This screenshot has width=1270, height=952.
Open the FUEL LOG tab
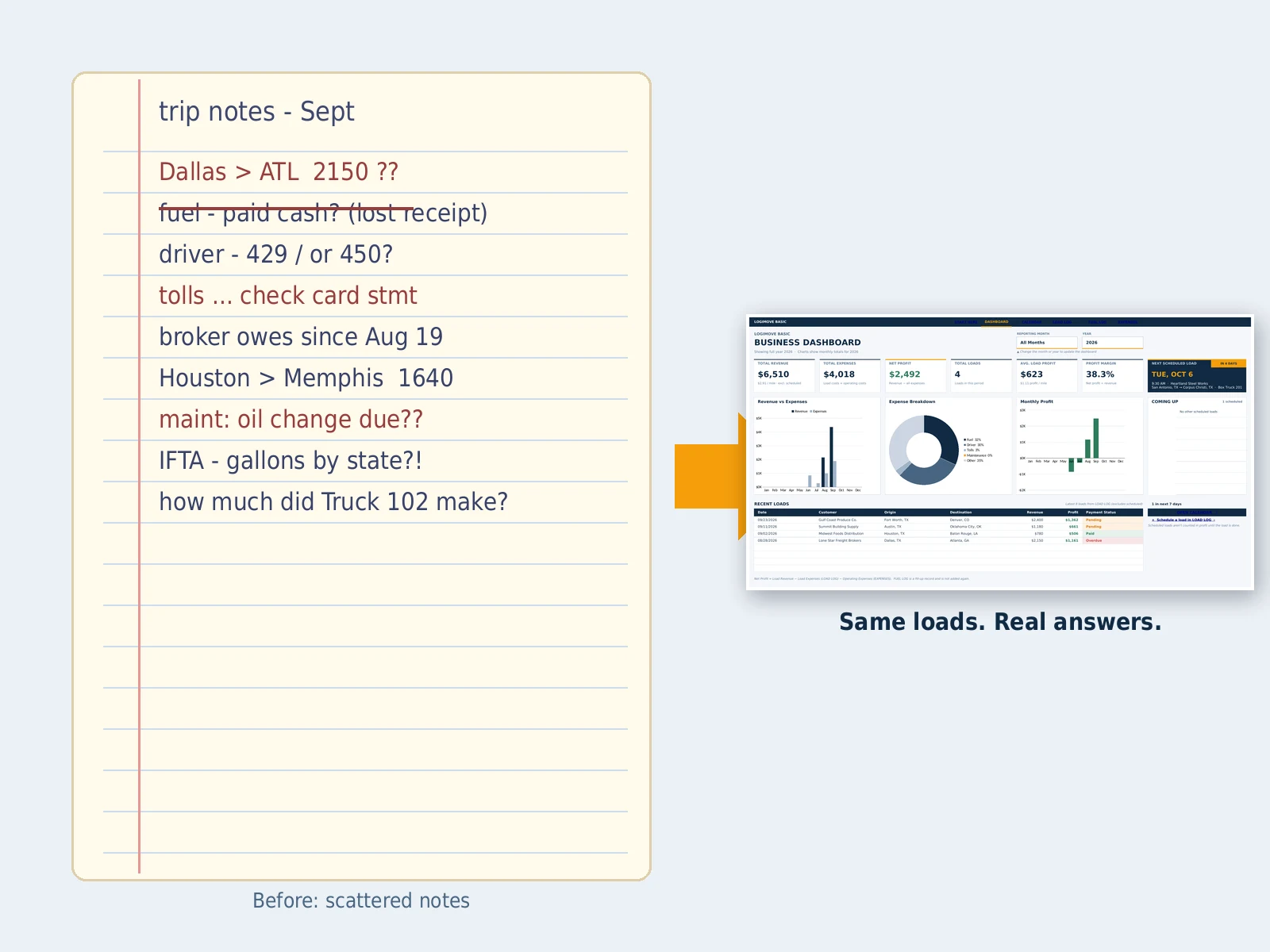tap(1097, 322)
